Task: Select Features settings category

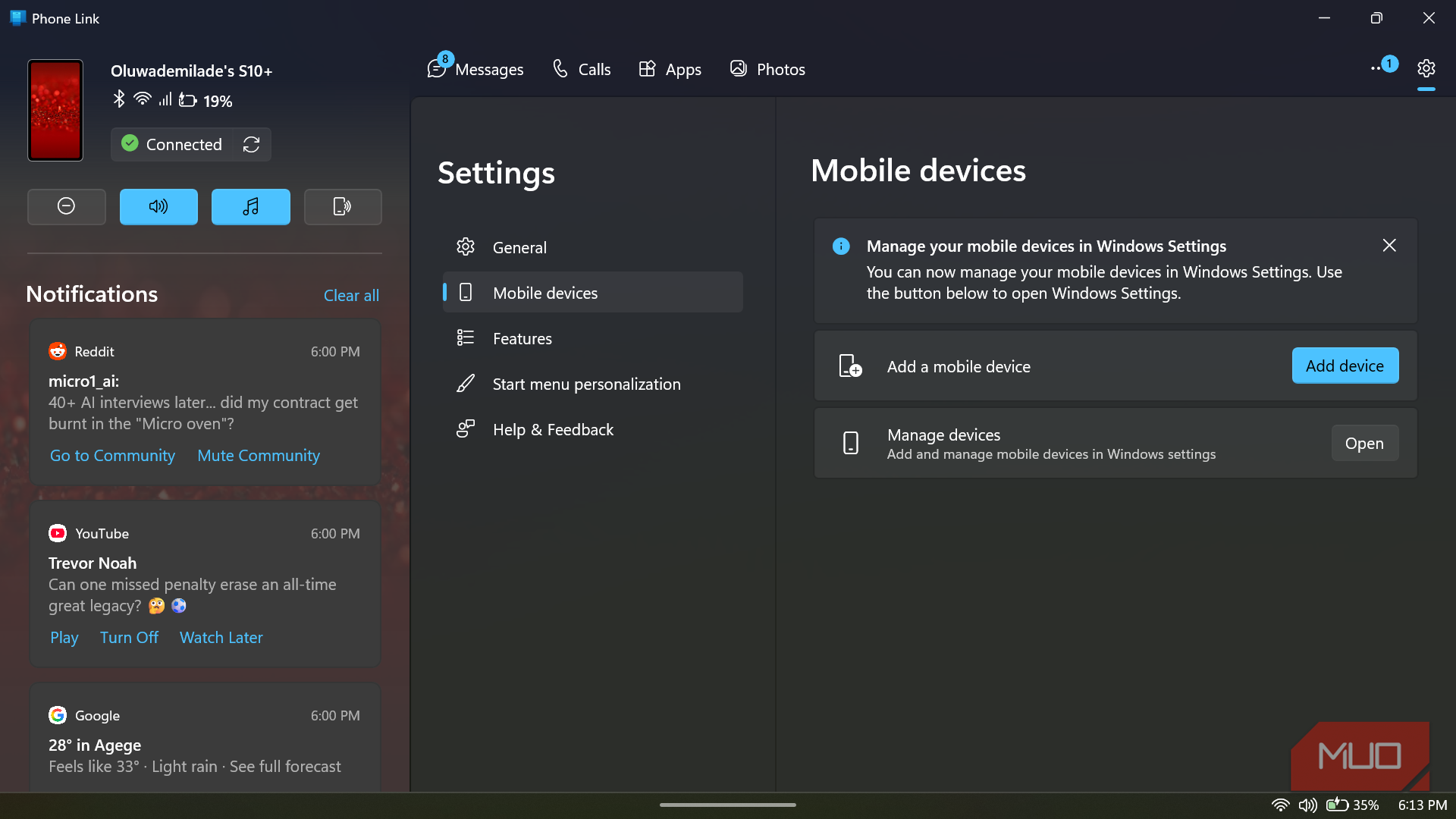Action: click(593, 338)
